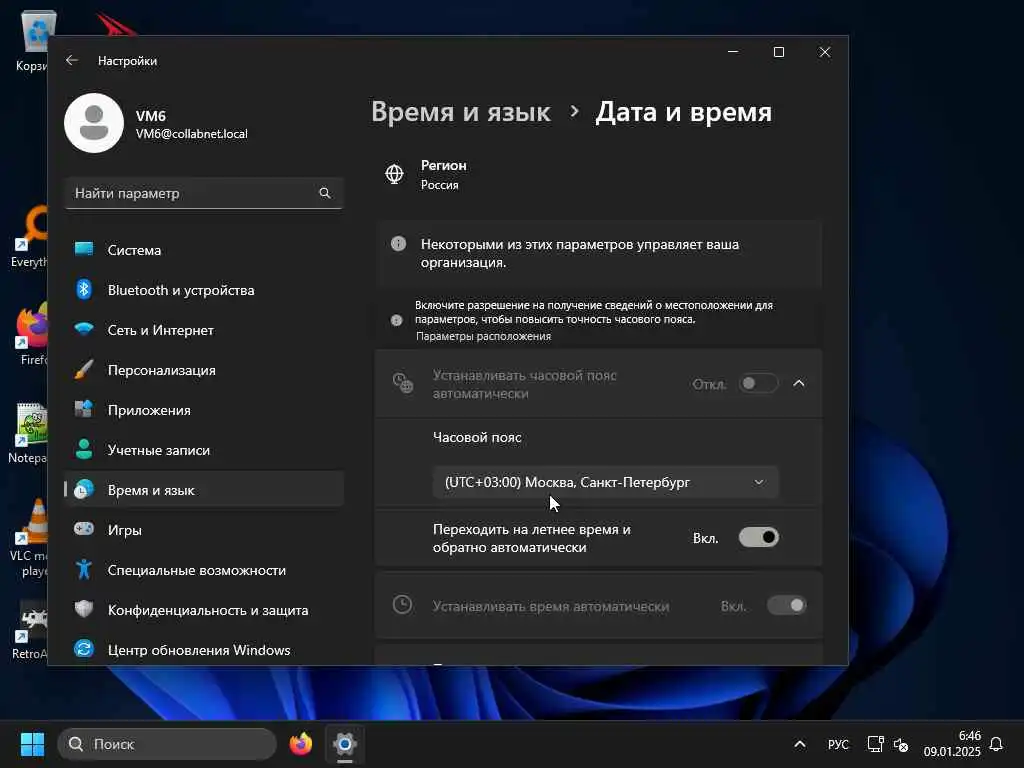The width and height of the screenshot is (1024, 768).
Task: Click the network tray icon
Action: pyautogui.click(x=875, y=744)
